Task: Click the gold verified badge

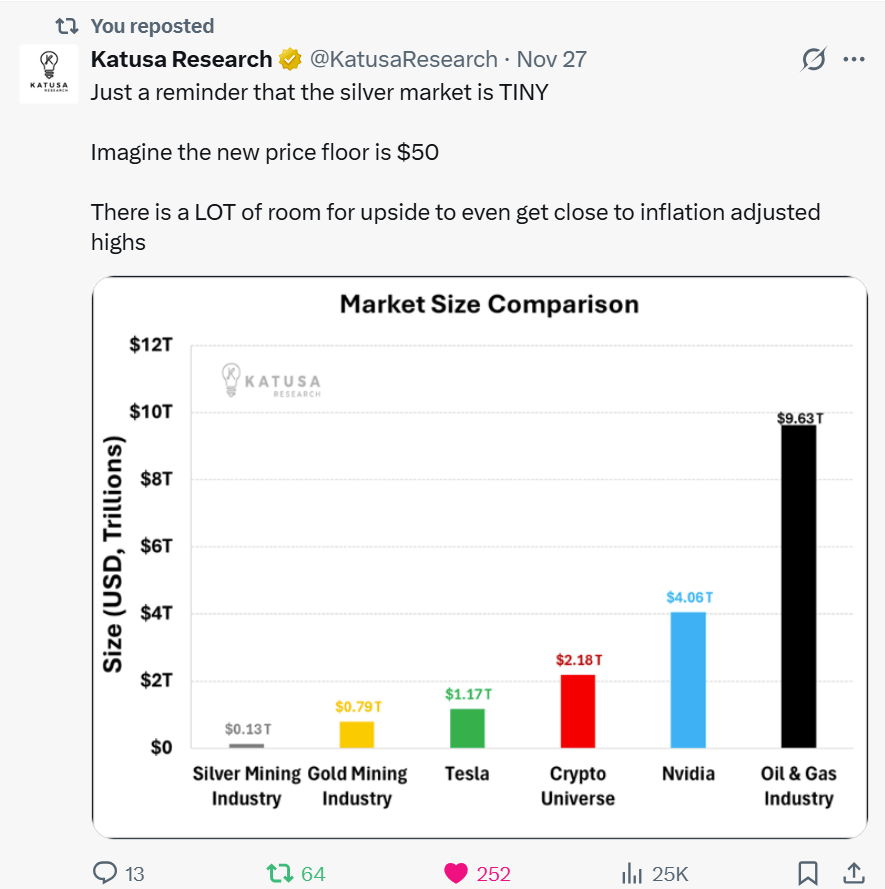Action: [290, 60]
